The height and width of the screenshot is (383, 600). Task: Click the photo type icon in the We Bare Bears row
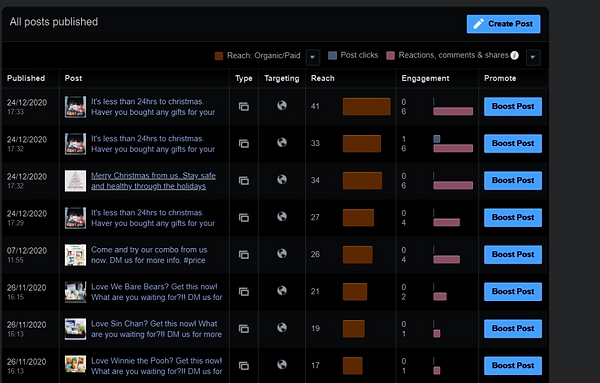click(x=244, y=292)
